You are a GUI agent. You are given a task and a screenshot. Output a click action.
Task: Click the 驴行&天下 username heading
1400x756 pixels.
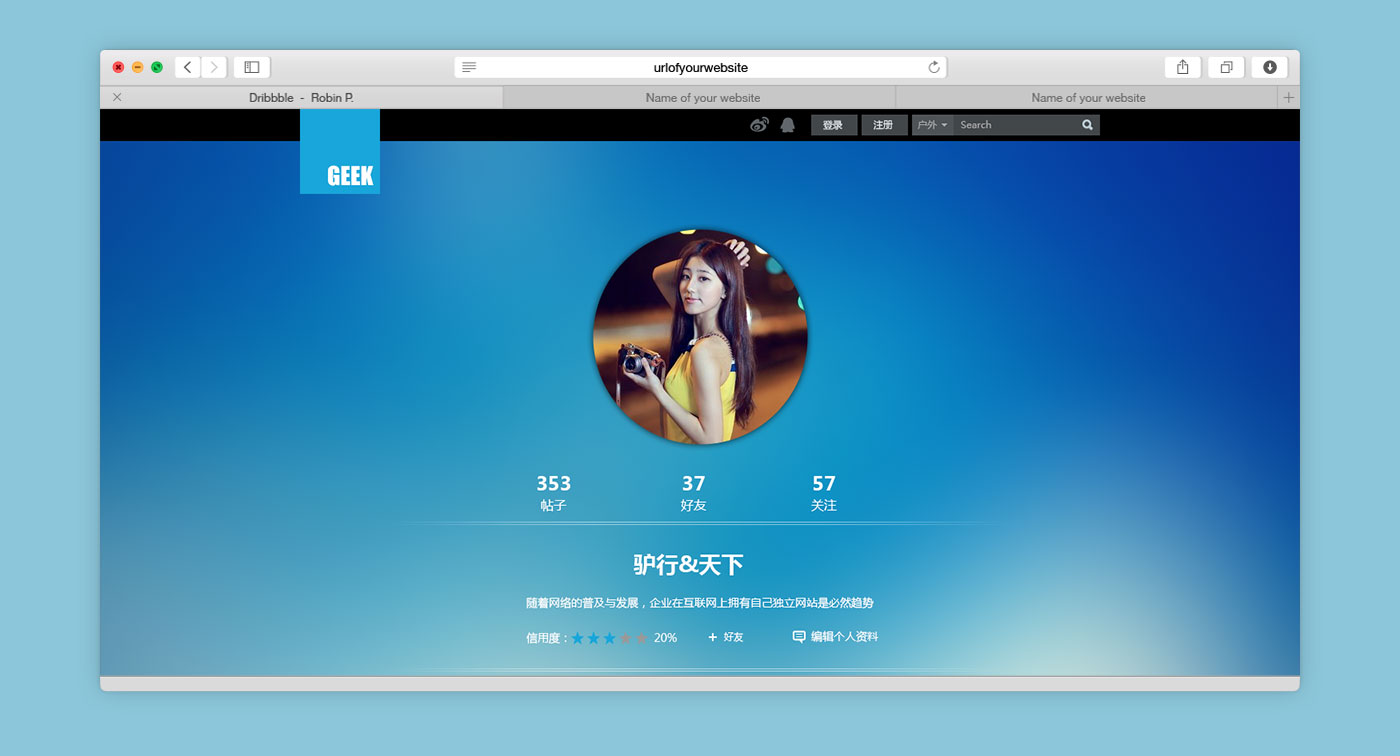(x=688, y=565)
